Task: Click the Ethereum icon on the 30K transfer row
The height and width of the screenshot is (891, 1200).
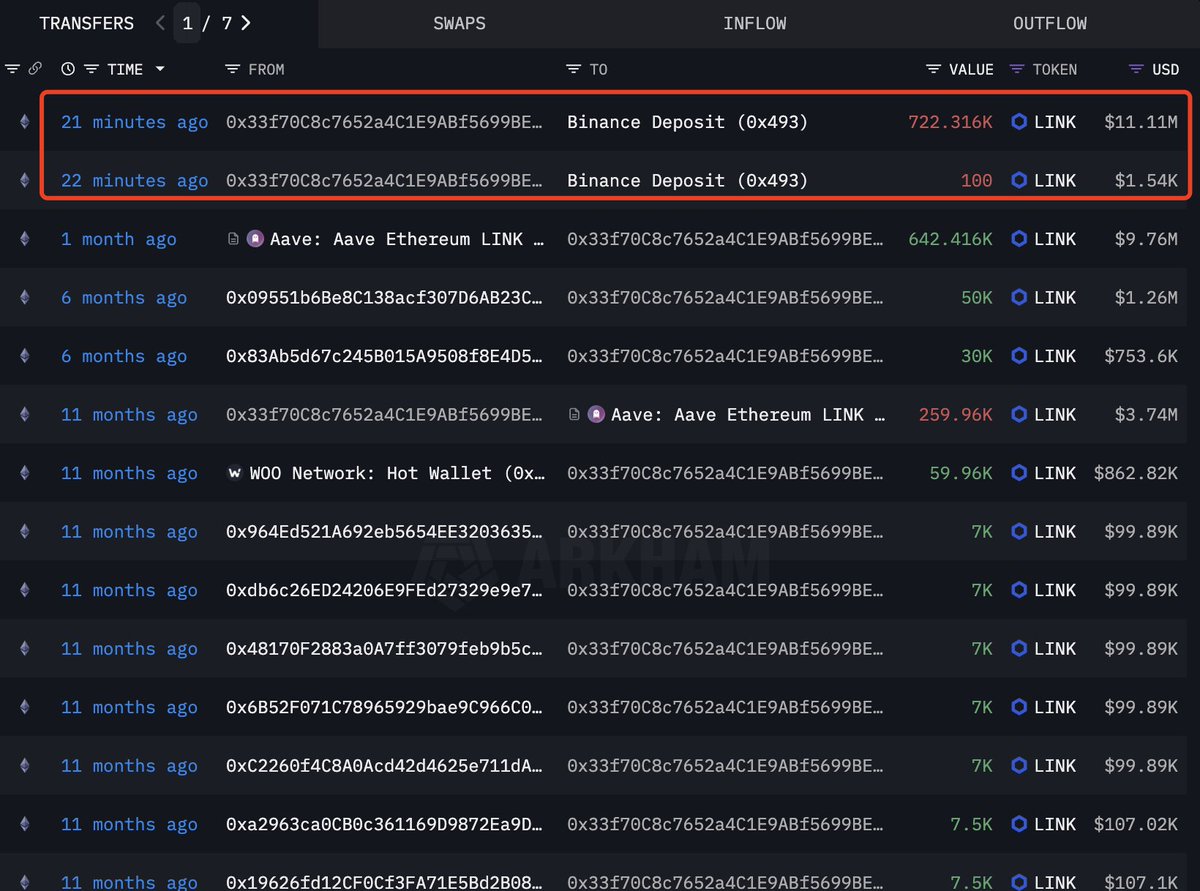Action: pyautogui.click(x=25, y=356)
